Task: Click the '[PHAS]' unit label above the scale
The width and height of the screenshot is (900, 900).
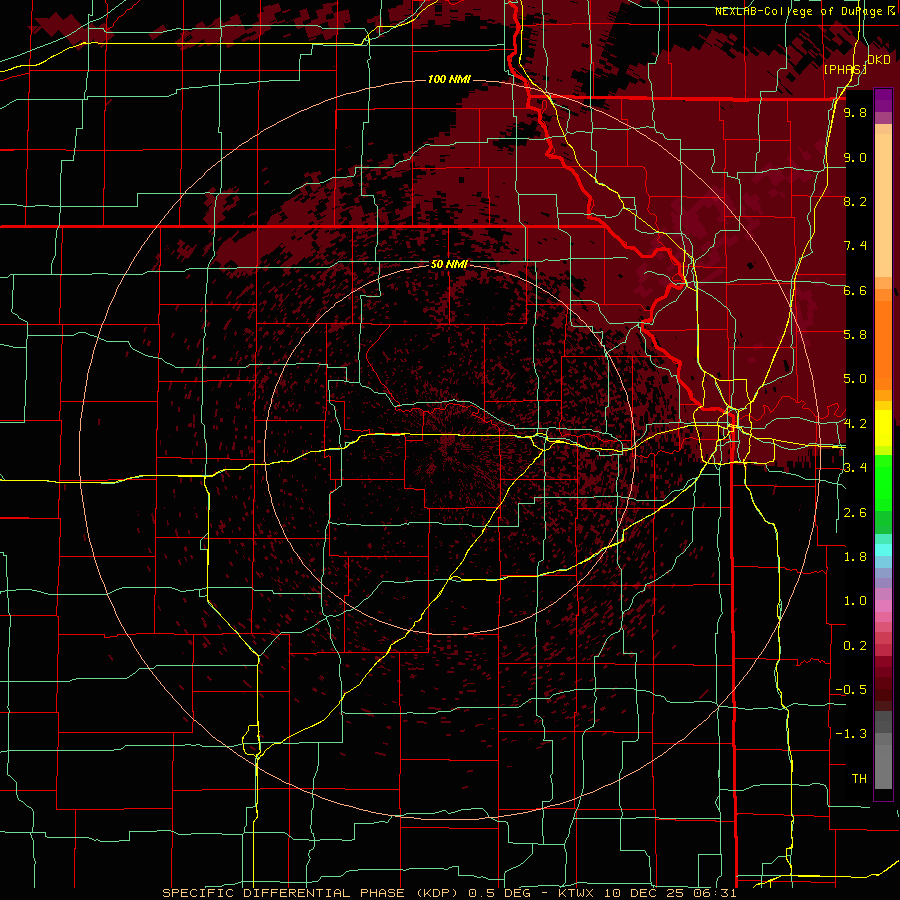Action: 845,69
